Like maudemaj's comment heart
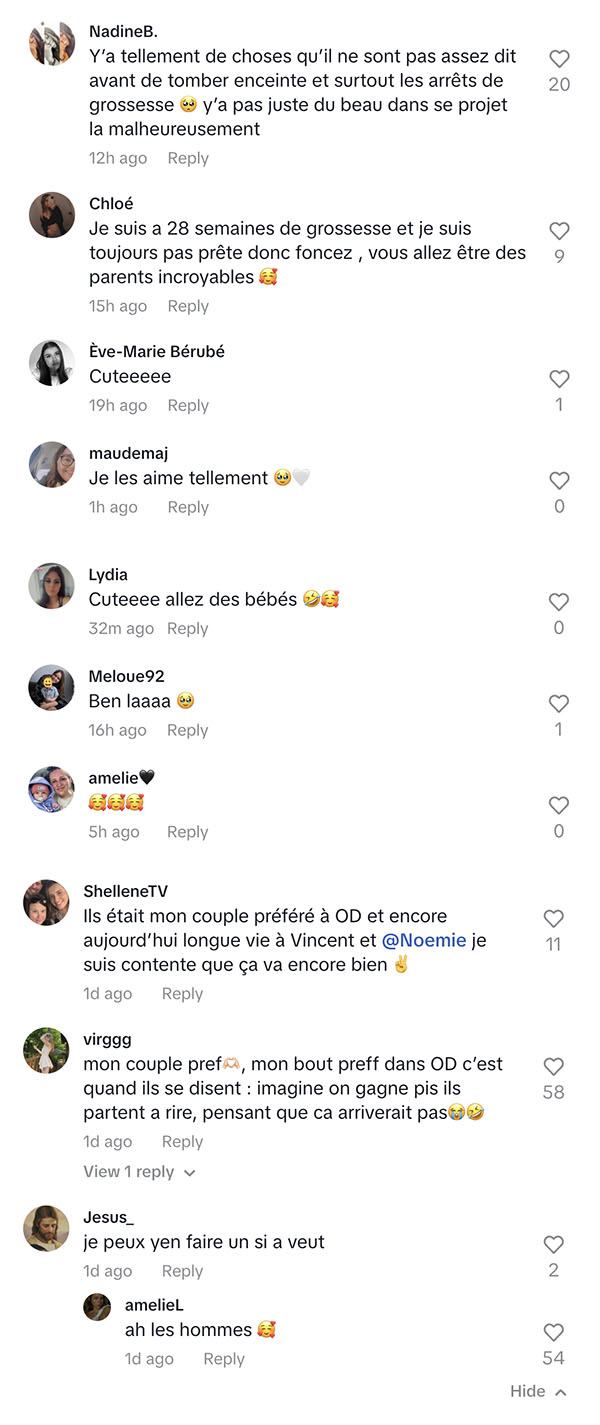The width and height of the screenshot is (600, 1425). click(x=559, y=481)
